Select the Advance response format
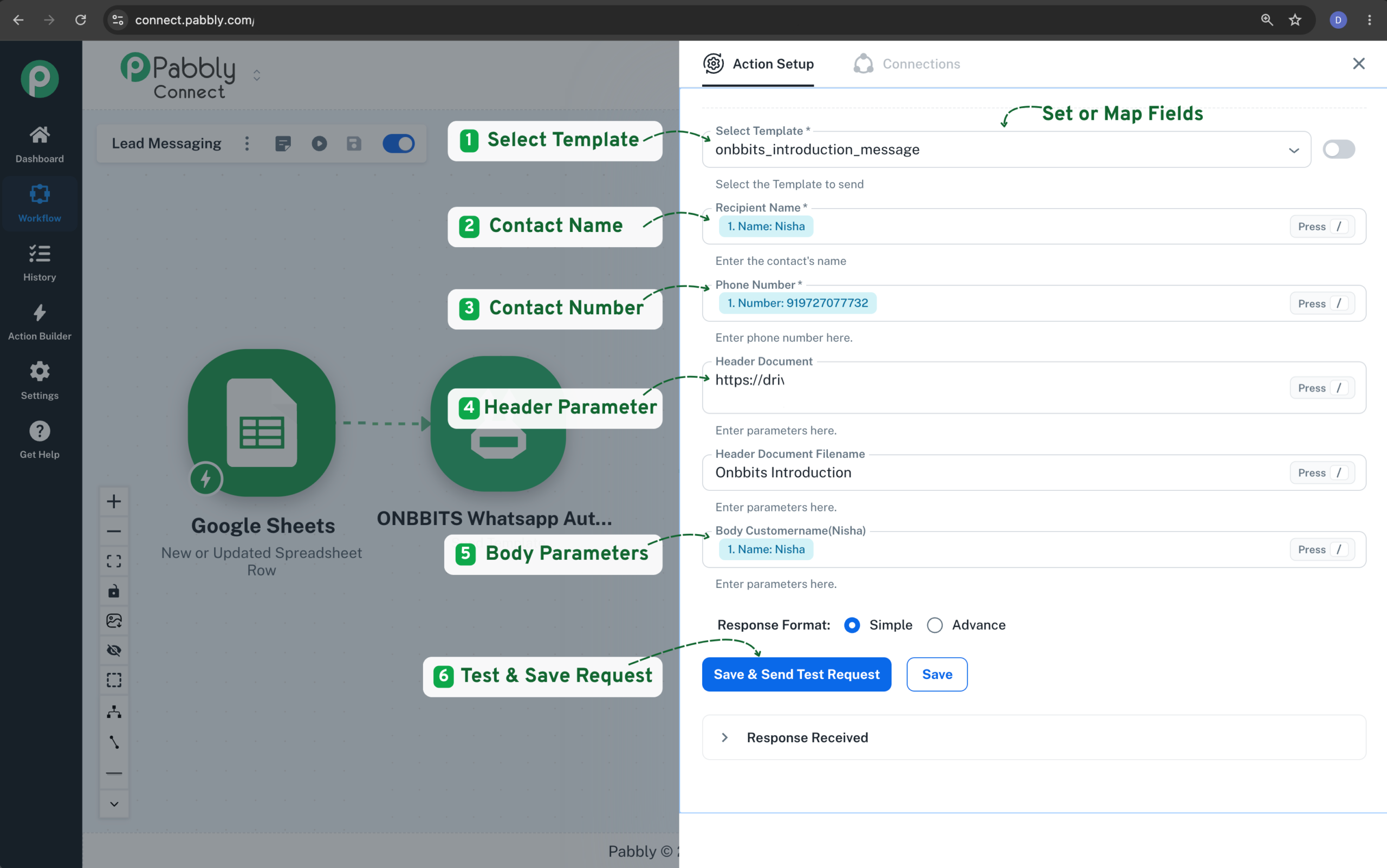 pyautogui.click(x=935, y=625)
